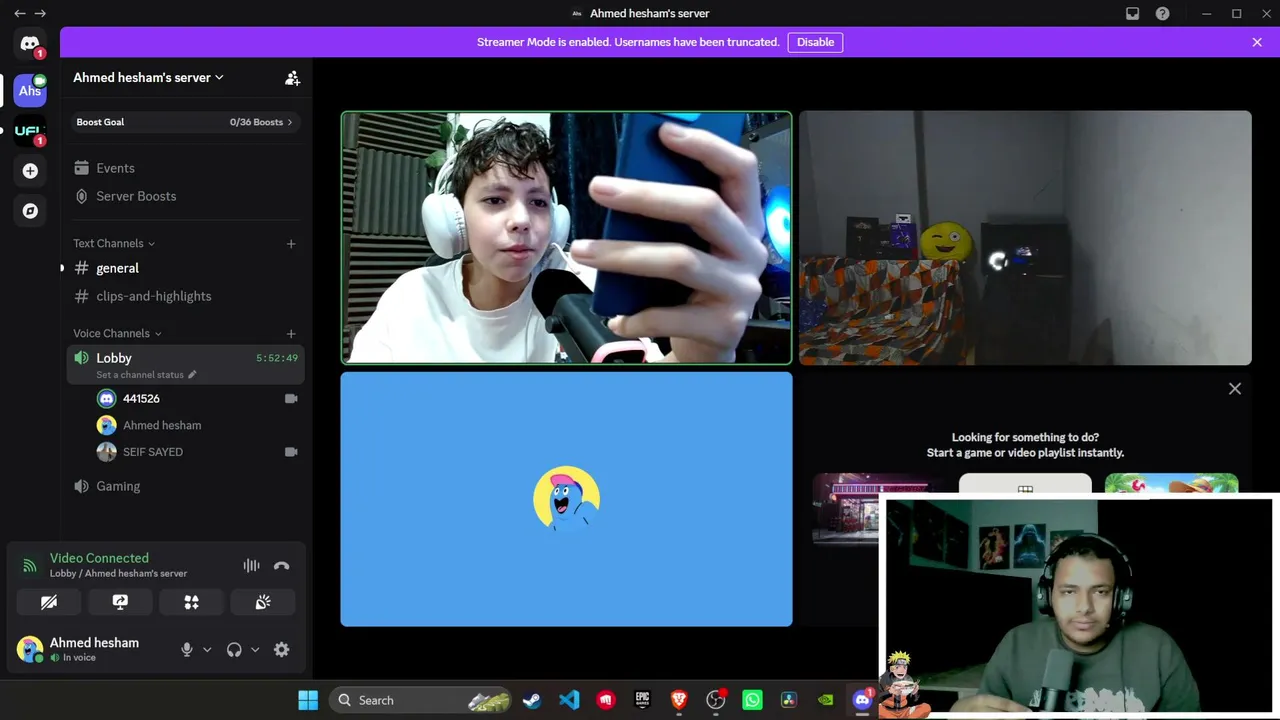This screenshot has width=1280, height=720.
Task: Focus the blue avatar participant tile
Action: (566, 499)
